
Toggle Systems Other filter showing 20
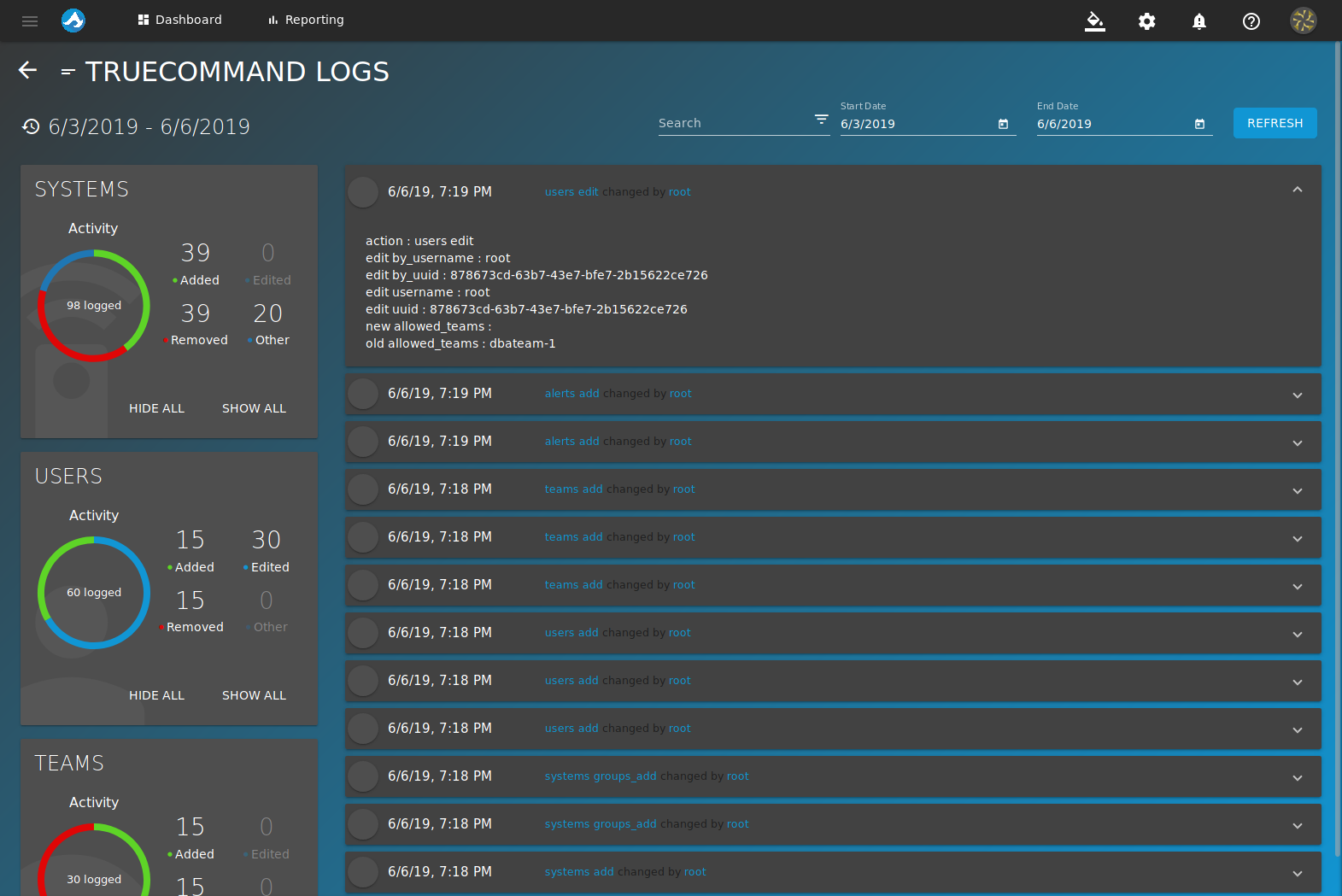268,325
